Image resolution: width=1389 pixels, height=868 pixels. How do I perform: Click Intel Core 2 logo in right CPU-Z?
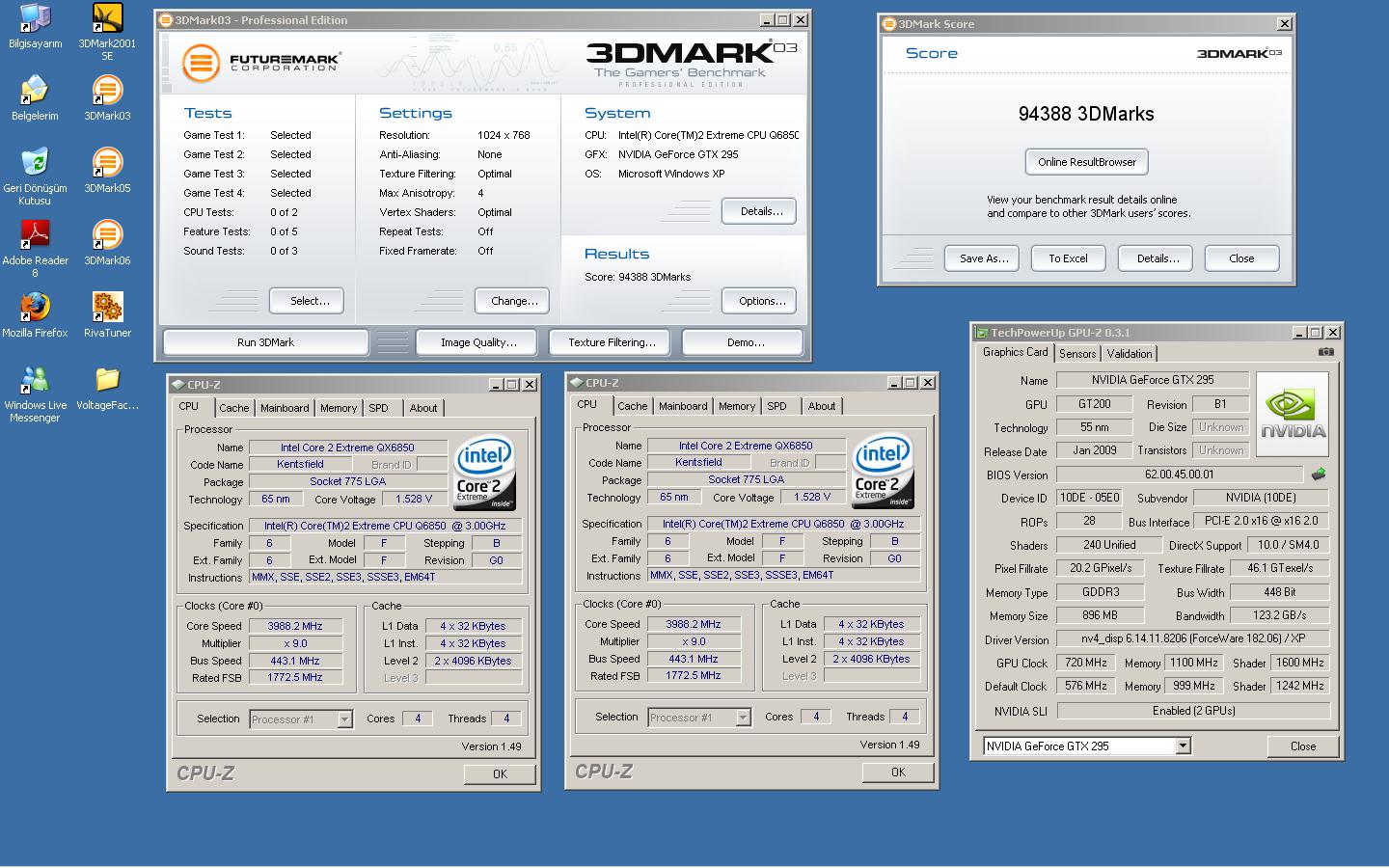(883, 471)
